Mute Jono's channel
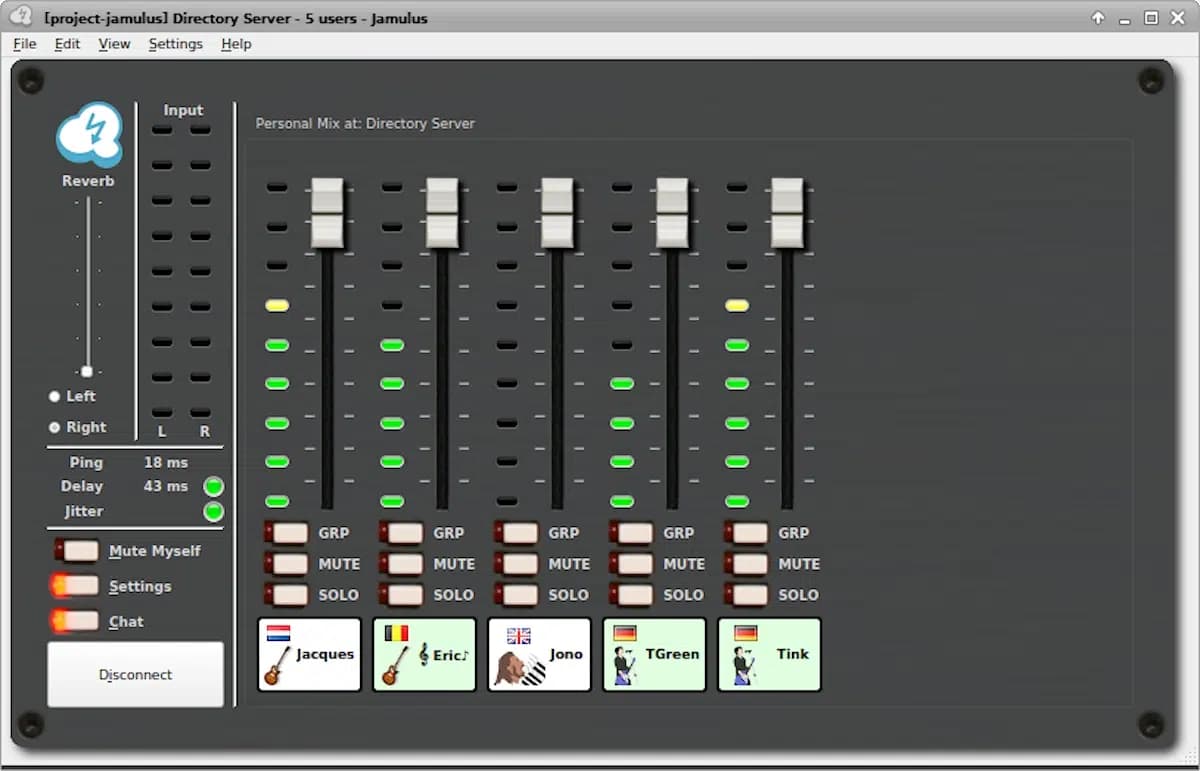The height and width of the screenshot is (771, 1200). (x=517, y=564)
